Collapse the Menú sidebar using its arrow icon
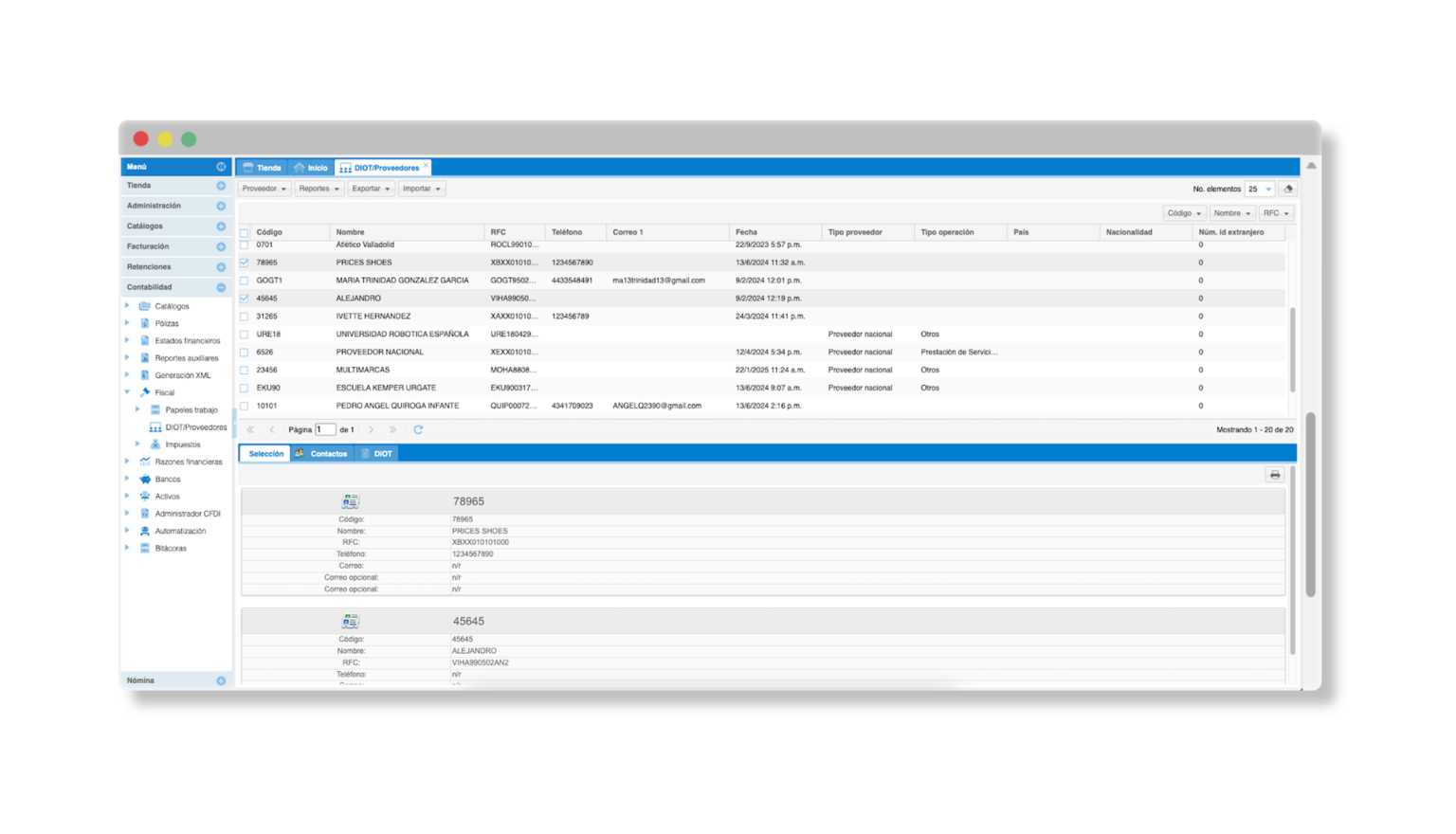 221,167
